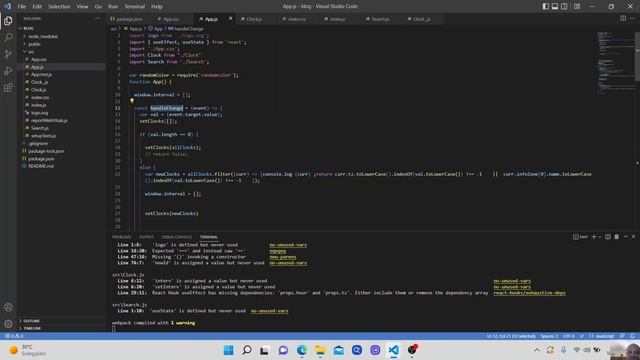Switch to the package.json editor tab

[x=128, y=19]
